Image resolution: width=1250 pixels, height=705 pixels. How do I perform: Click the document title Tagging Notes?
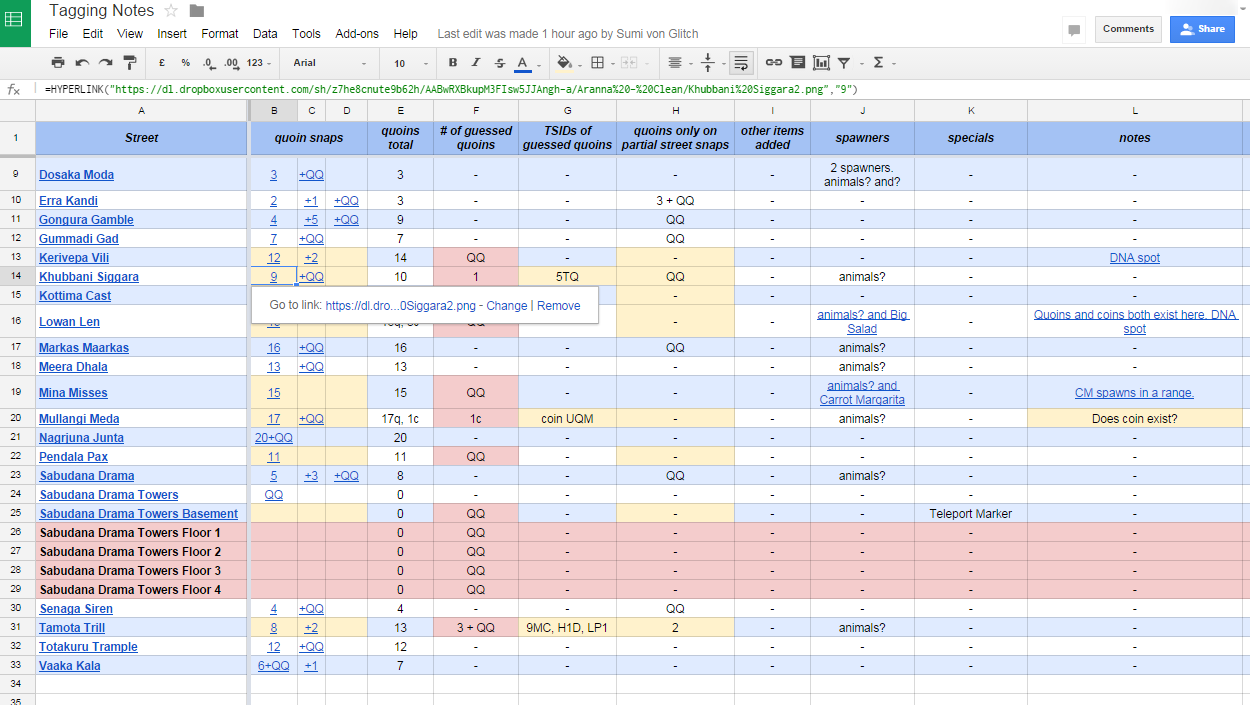pos(101,11)
